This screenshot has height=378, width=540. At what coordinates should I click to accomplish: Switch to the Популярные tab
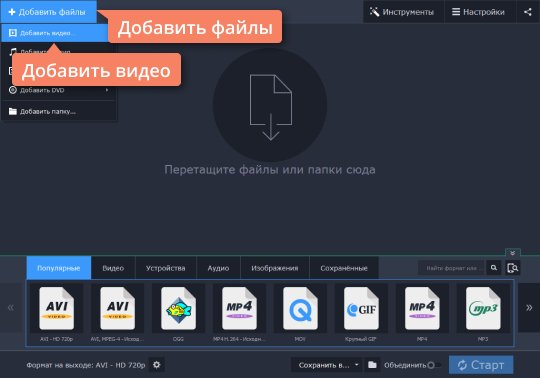click(59, 268)
